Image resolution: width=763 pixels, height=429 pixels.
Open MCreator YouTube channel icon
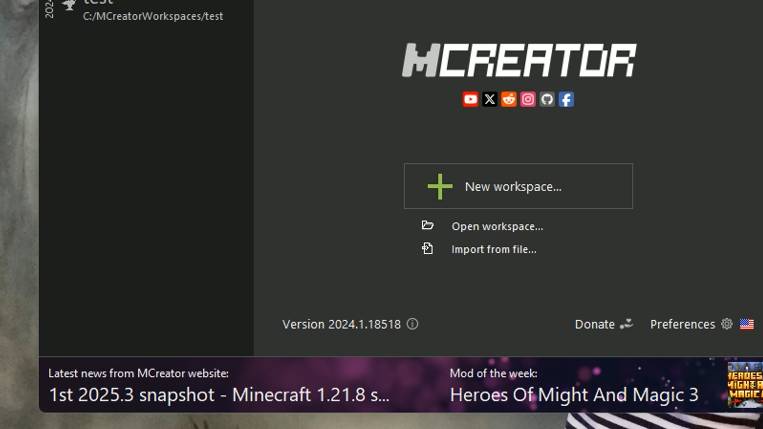tap(470, 99)
